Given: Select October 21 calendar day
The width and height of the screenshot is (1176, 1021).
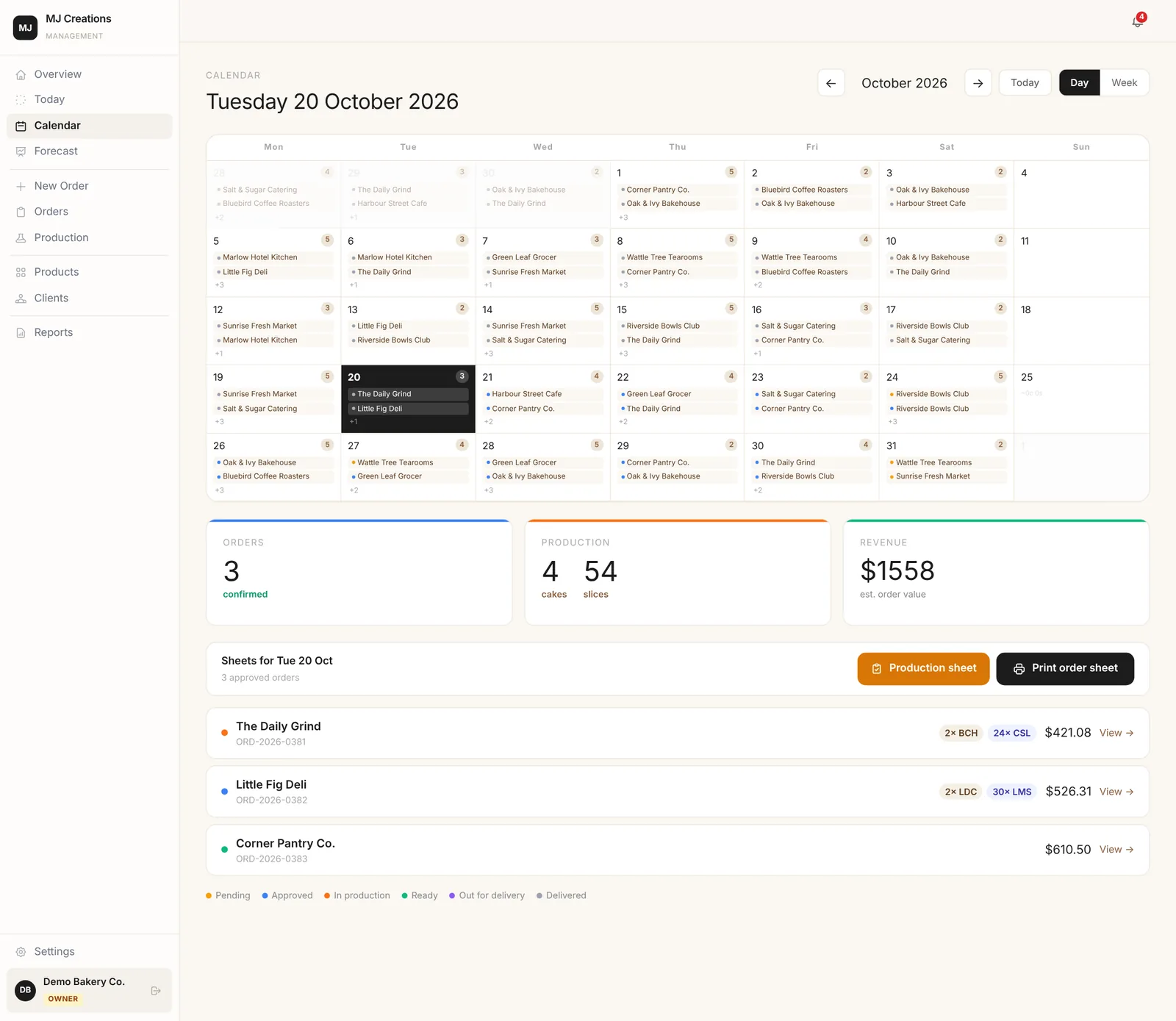Looking at the screenshot, I should click(x=542, y=398).
